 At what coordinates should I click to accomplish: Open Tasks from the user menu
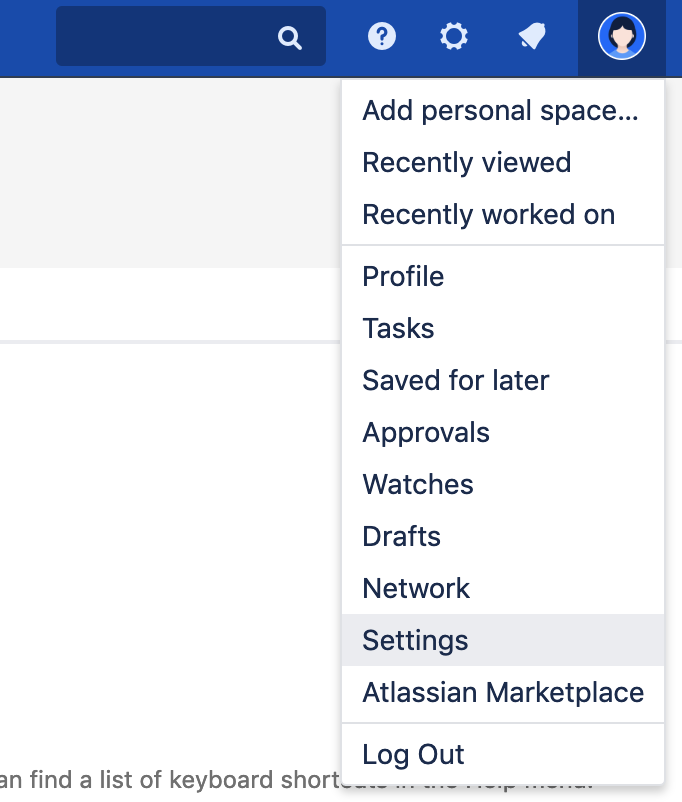(x=398, y=329)
